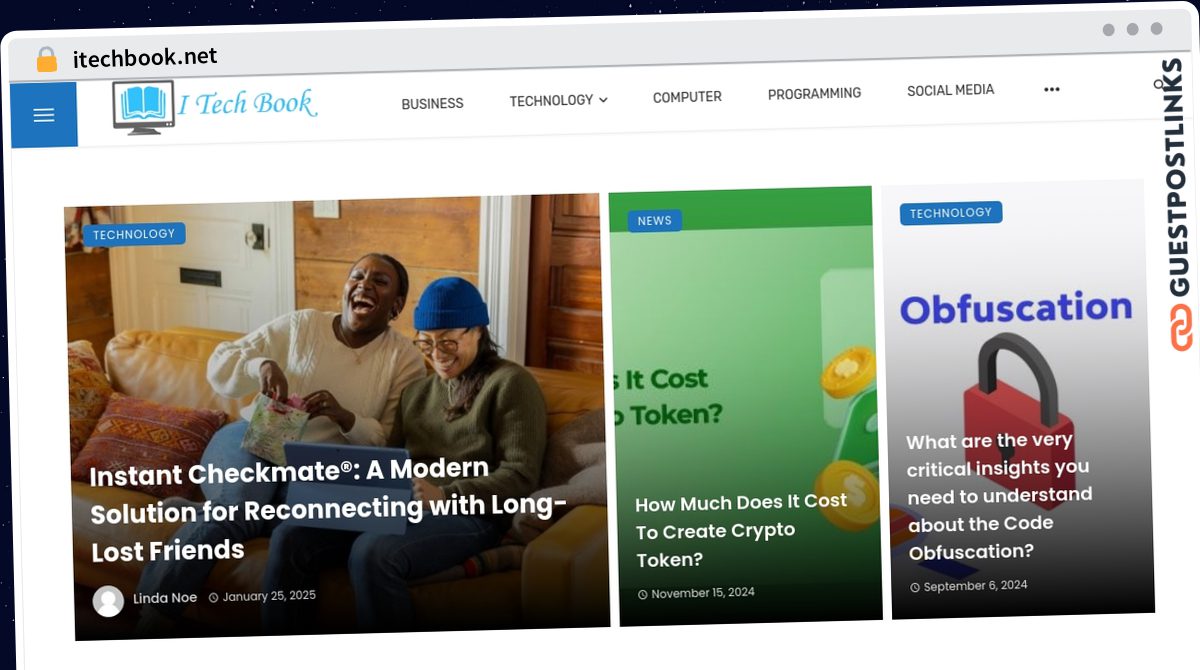The image size is (1200, 670).
Task: Open the Business menu item
Action: 432,103
